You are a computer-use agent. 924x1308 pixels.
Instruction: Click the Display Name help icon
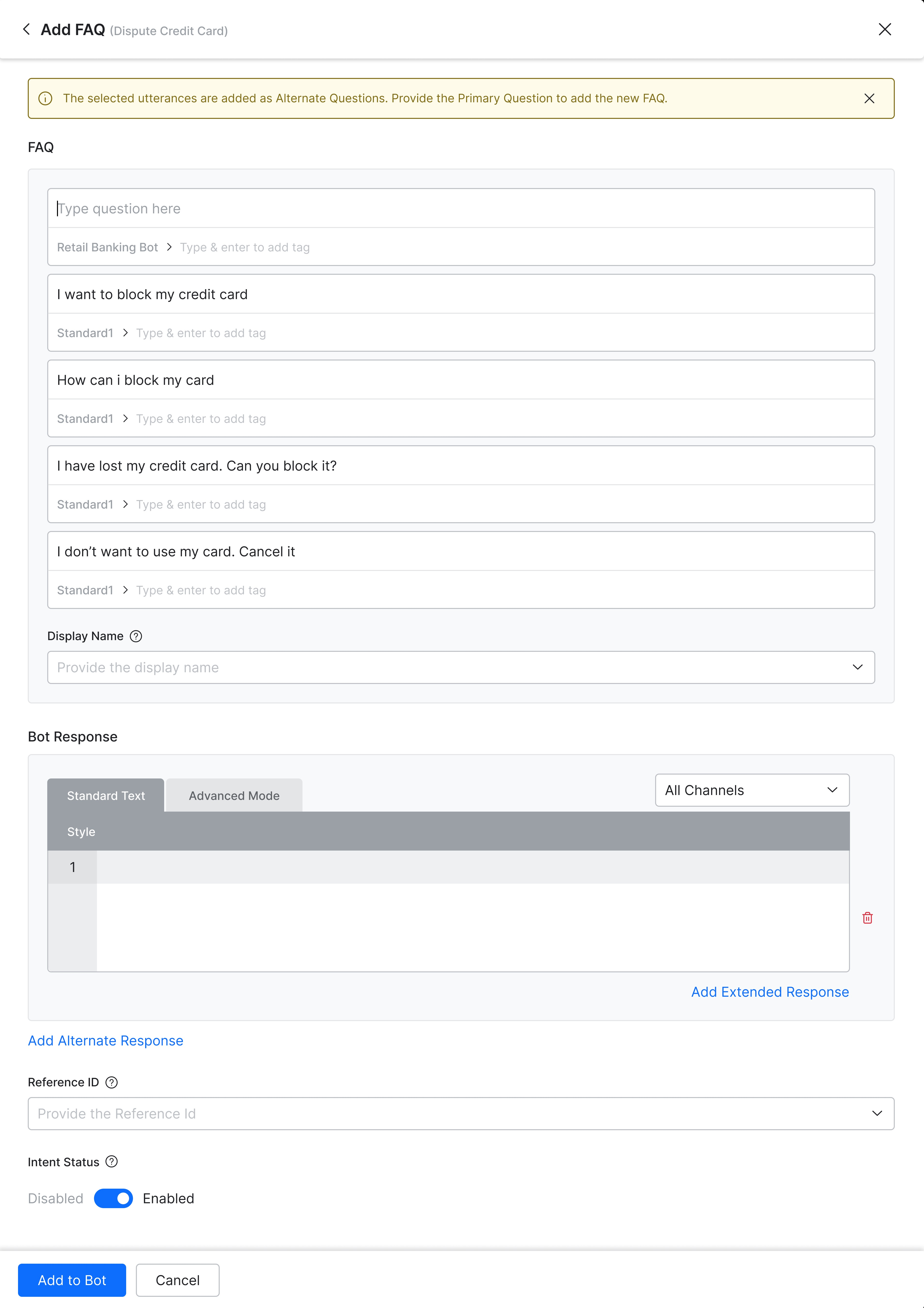point(136,636)
